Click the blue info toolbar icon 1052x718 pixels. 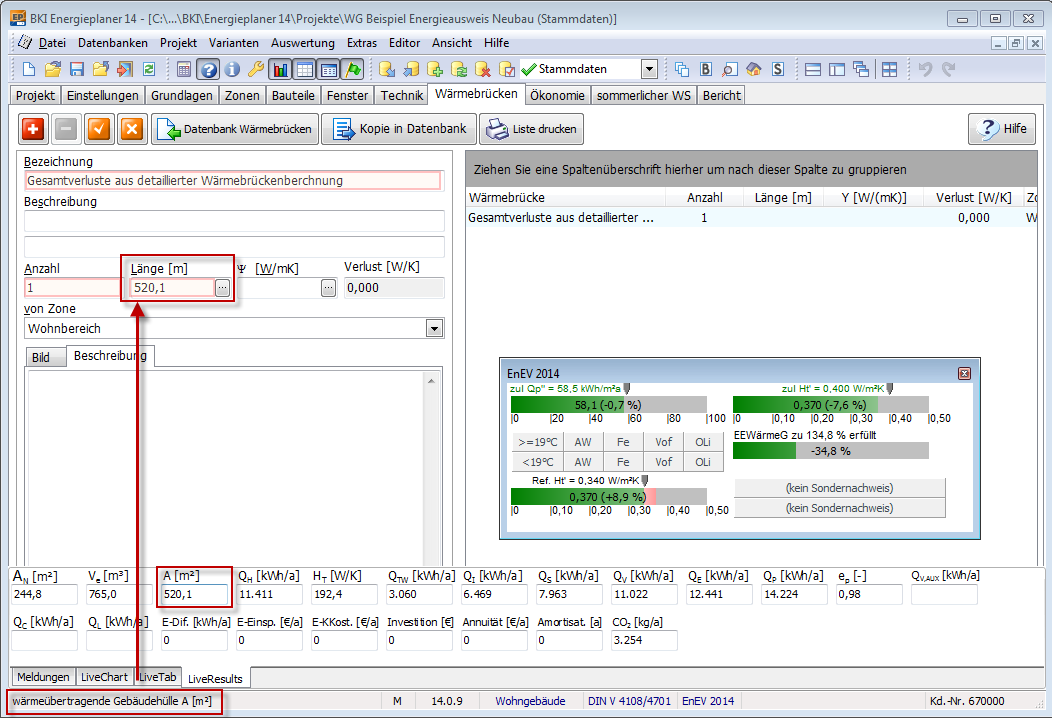[x=233, y=69]
